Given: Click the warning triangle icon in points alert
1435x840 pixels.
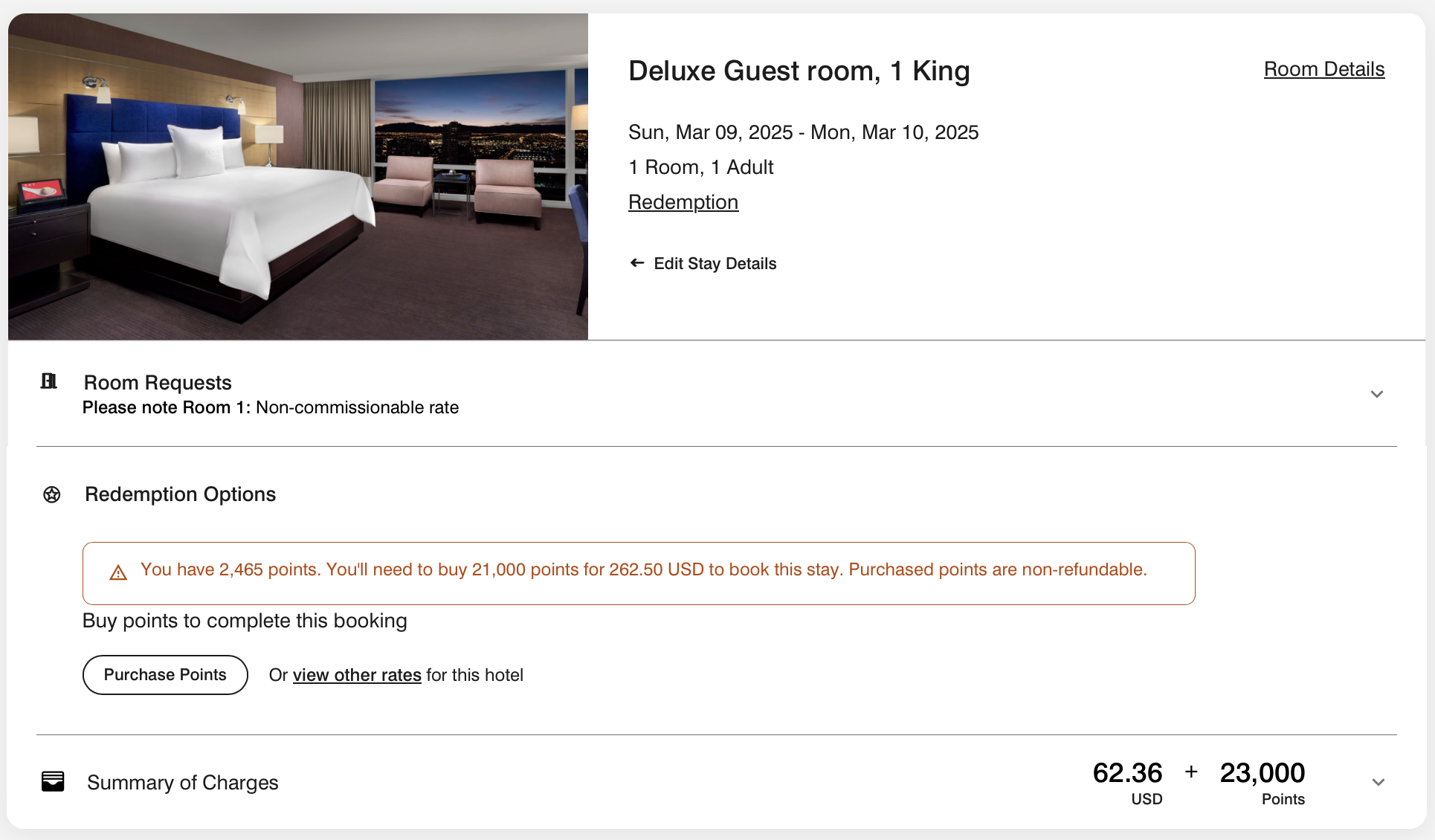Looking at the screenshot, I should (118, 572).
